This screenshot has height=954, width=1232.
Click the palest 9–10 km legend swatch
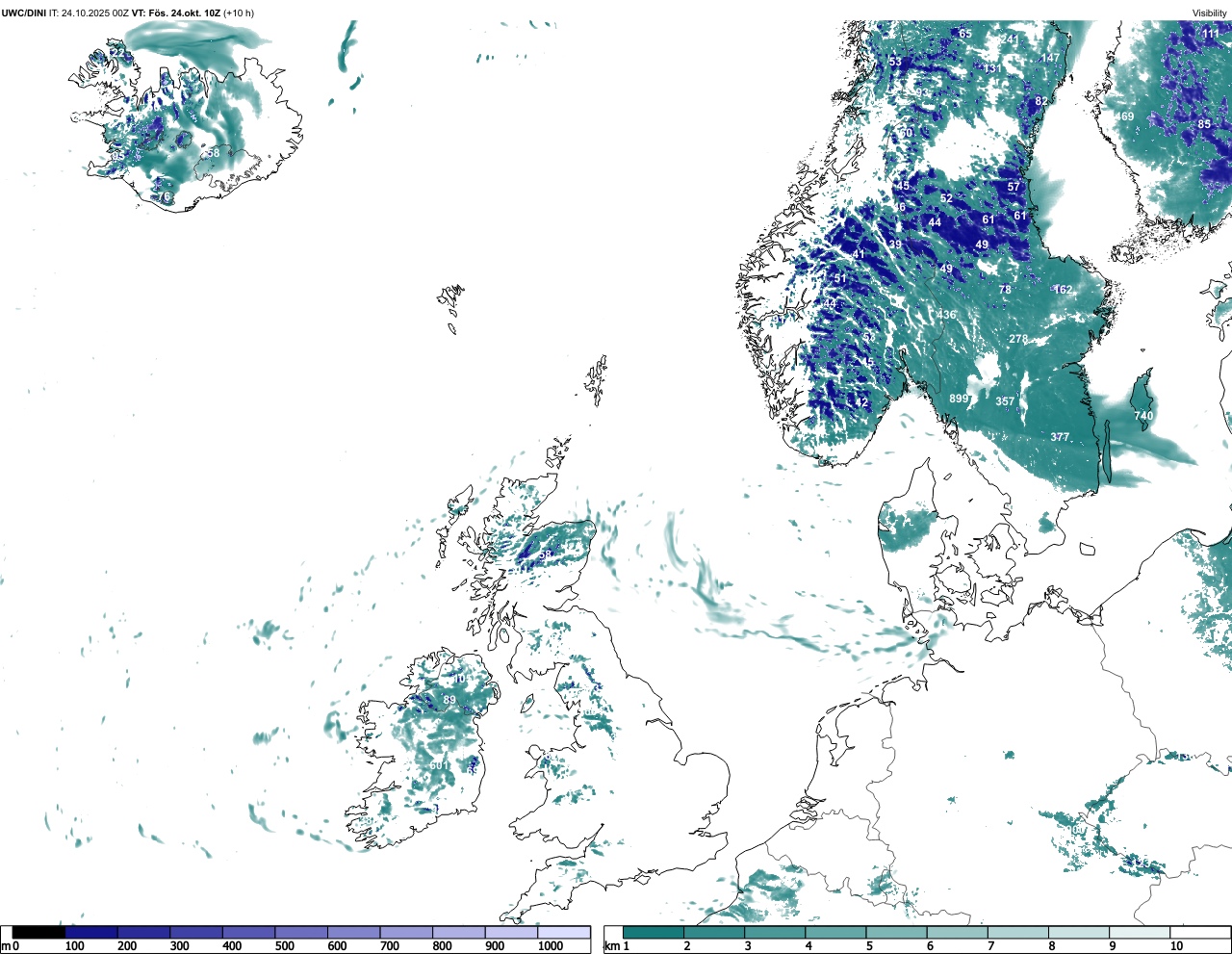tap(1141, 932)
